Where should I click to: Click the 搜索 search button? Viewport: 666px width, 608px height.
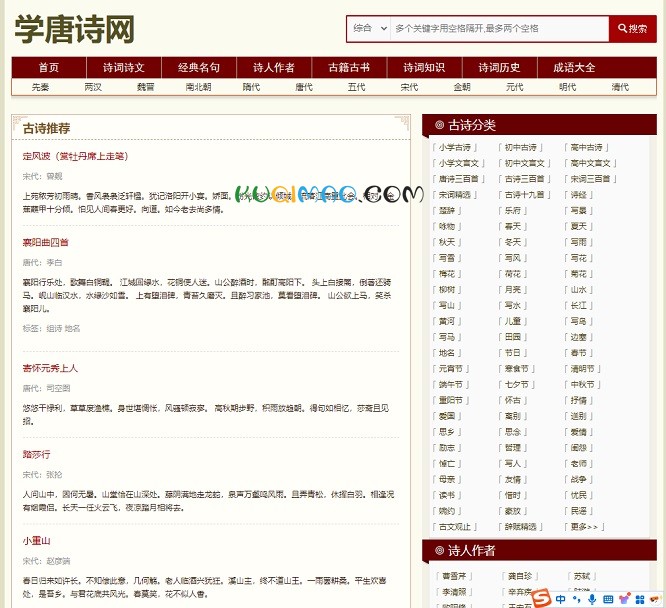(632, 28)
